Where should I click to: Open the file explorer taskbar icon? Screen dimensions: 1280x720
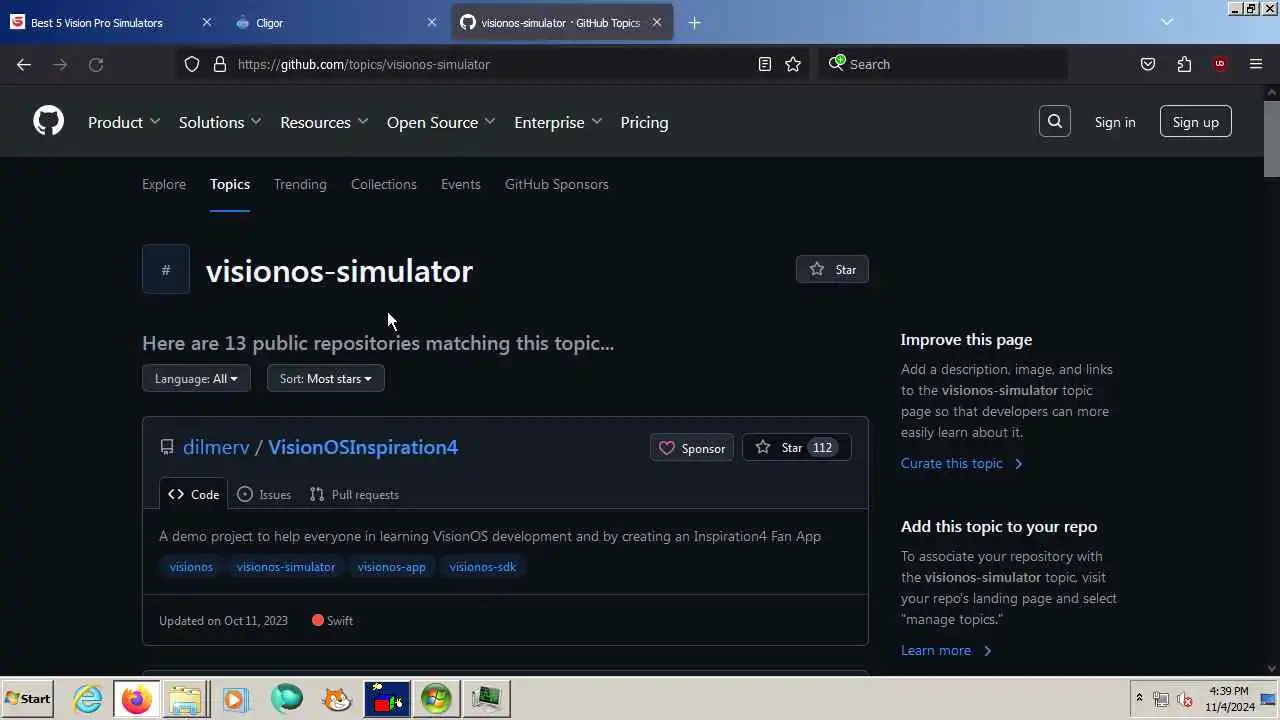click(x=185, y=699)
